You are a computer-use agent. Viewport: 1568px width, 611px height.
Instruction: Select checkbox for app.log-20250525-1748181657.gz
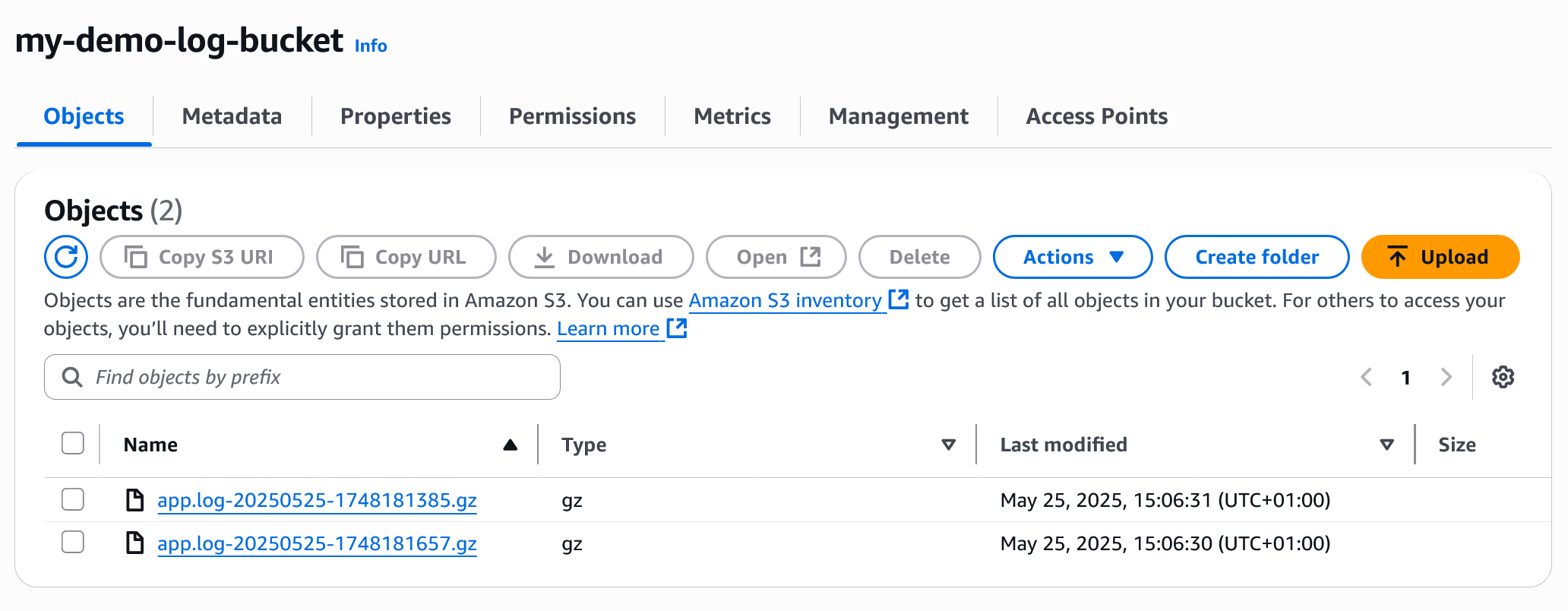[x=73, y=543]
